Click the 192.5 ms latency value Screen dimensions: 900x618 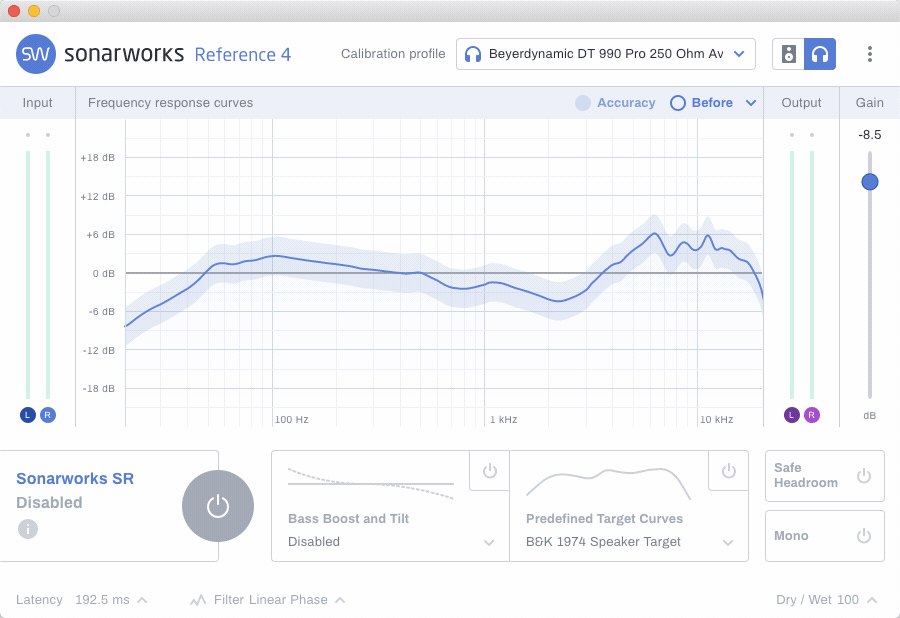[102, 600]
